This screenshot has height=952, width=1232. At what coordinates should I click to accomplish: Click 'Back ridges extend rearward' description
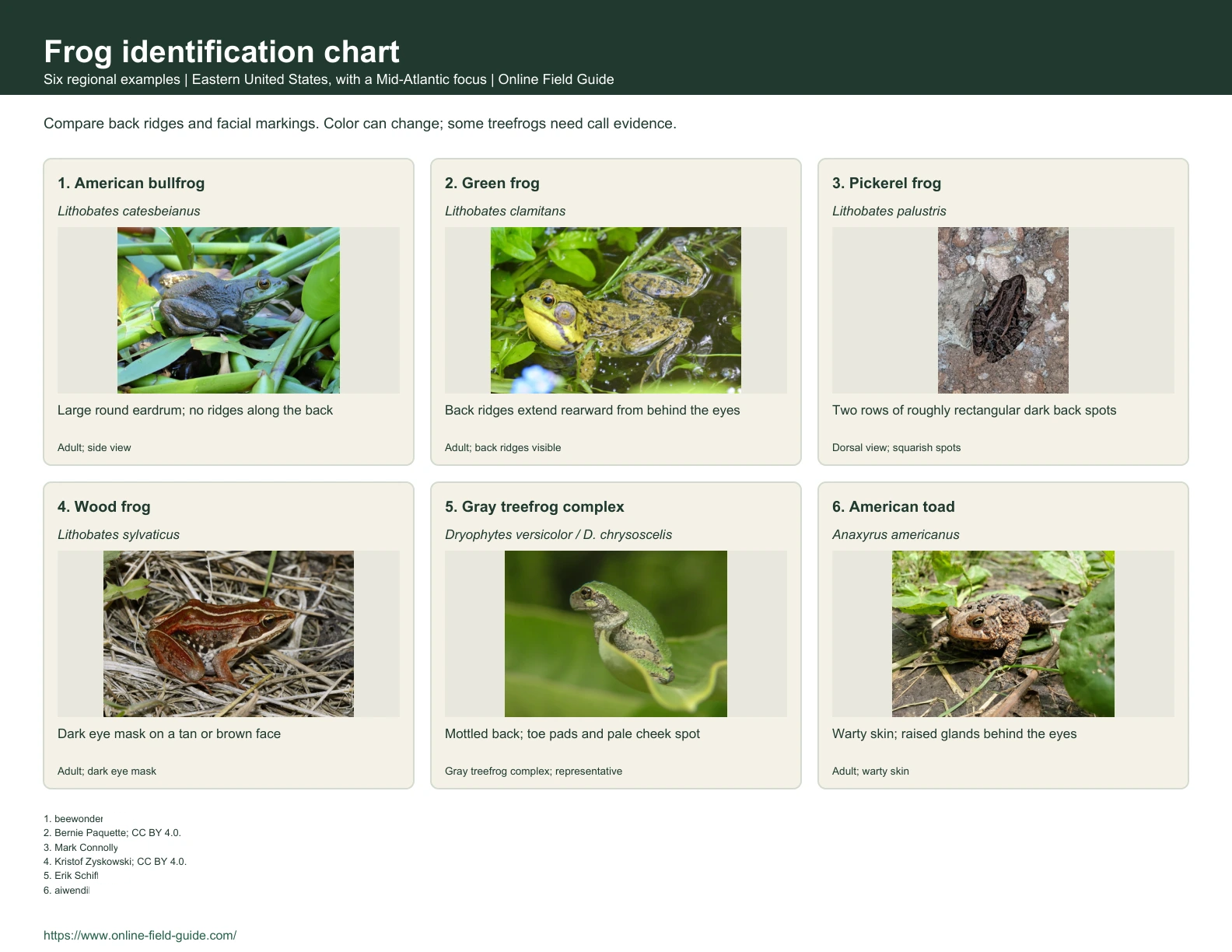coord(593,411)
